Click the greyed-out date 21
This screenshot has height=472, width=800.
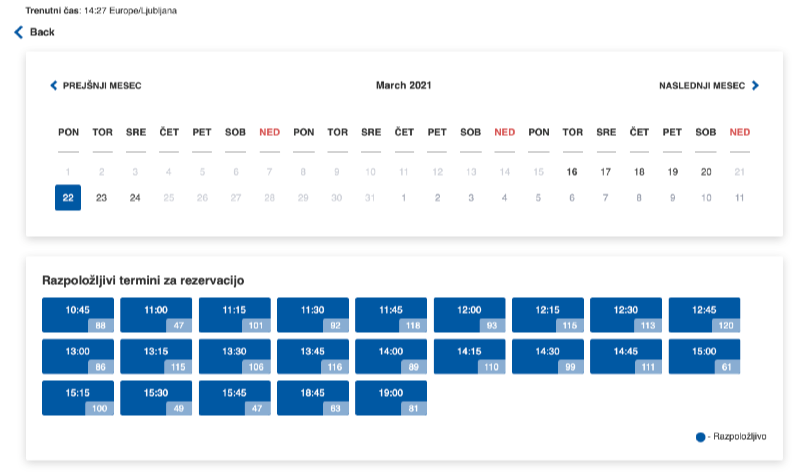[x=739, y=172]
